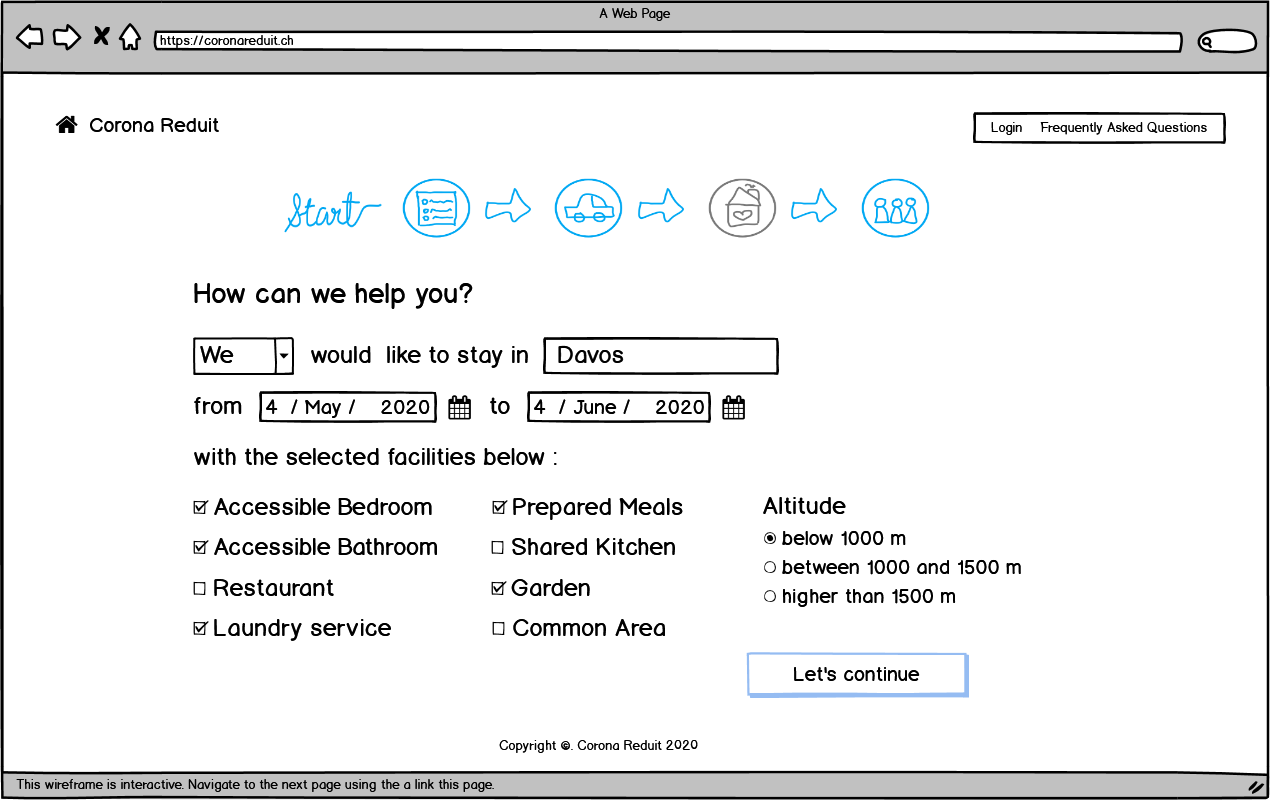Click the people group step icon

[x=896, y=208]
